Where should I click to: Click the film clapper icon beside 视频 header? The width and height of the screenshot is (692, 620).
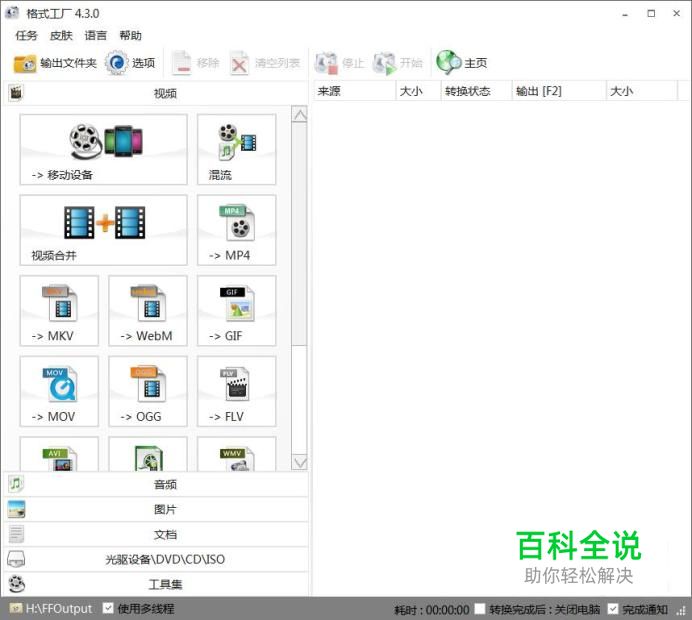(15, 93)
